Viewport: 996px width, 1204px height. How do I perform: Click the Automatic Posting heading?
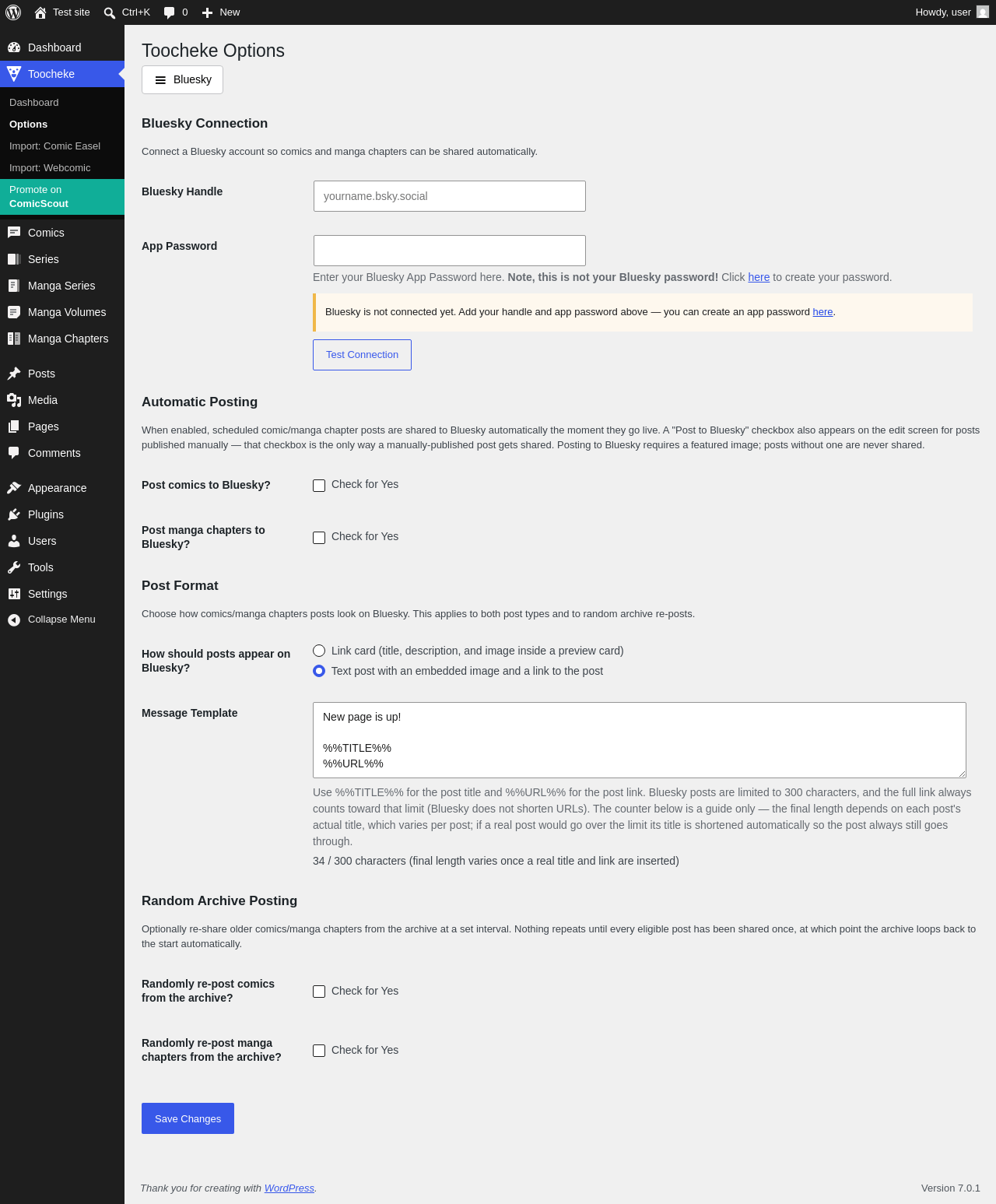[199, 402]
